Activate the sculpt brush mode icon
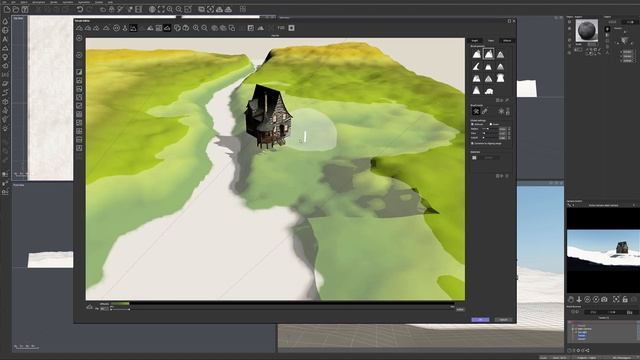 coord(476,111)
